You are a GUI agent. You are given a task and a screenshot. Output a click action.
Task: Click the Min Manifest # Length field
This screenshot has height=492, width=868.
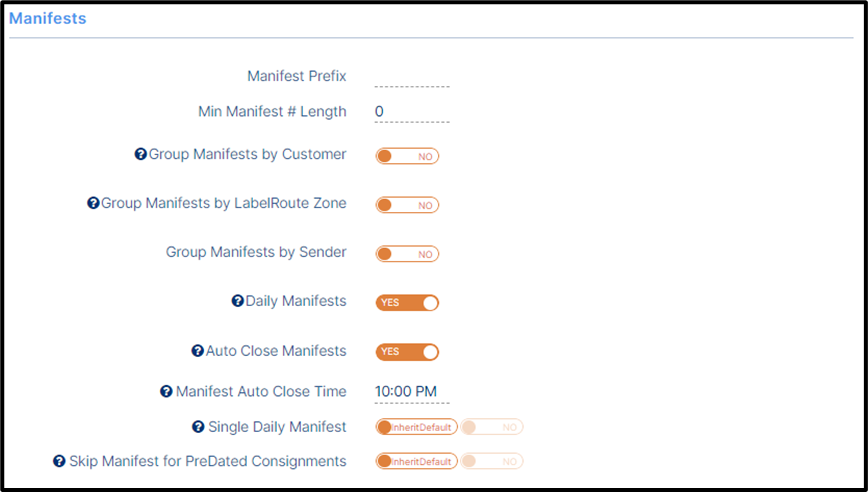(x=412, y=112)
